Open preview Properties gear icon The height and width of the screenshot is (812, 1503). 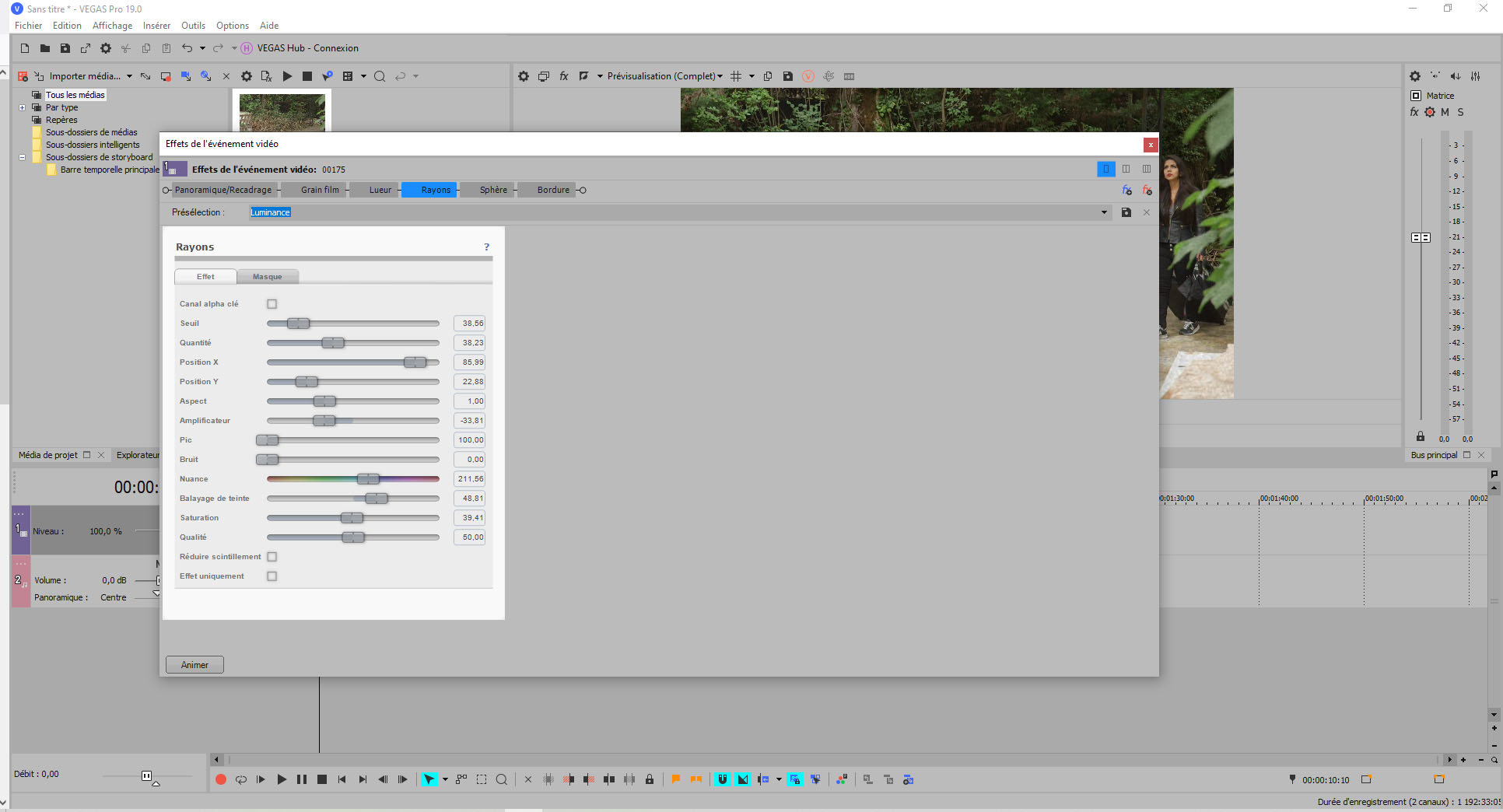tap(524, 76)
